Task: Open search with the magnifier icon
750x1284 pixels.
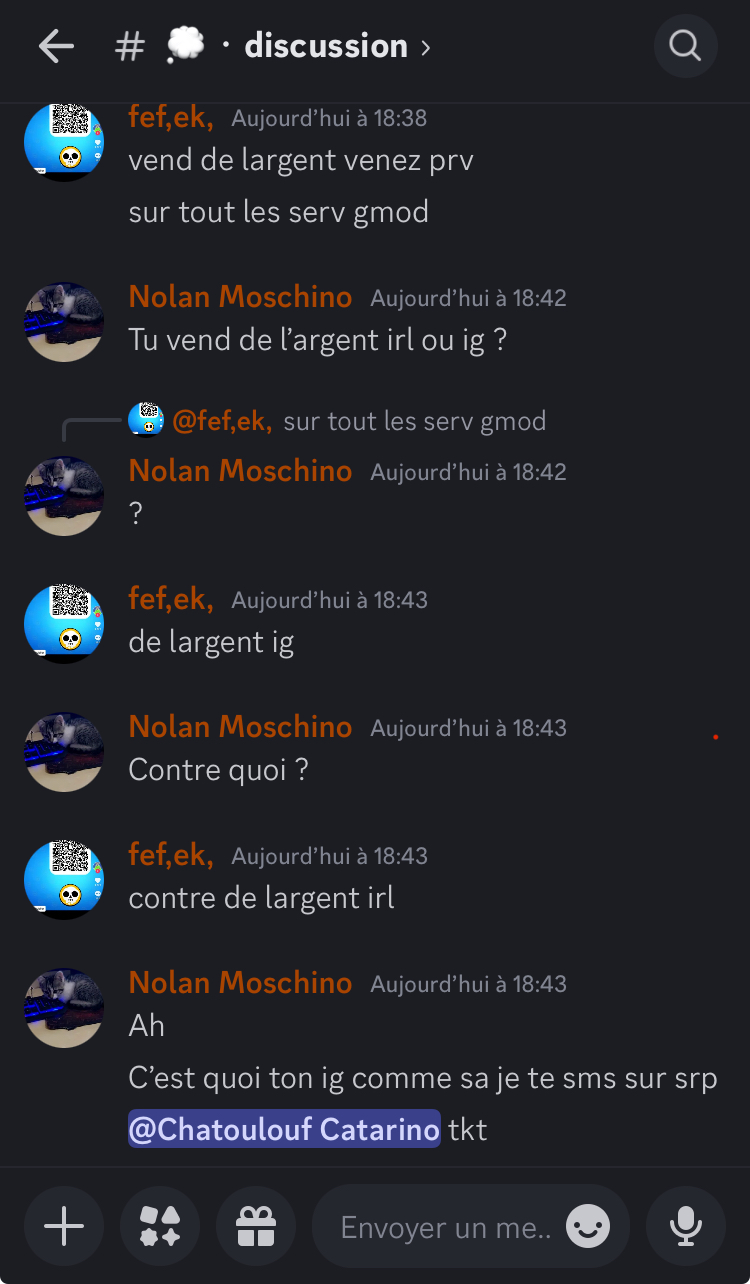Action: click(685, 46)
